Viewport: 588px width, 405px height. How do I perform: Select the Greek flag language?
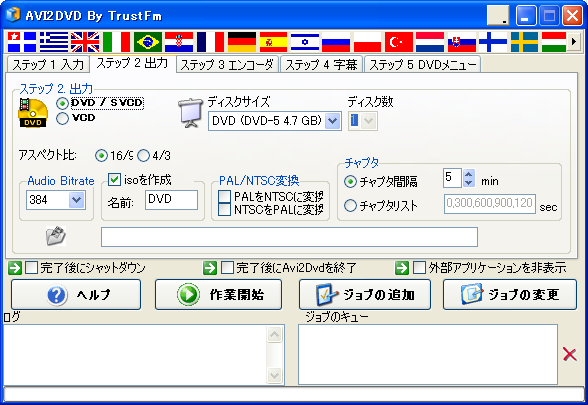point(54,42)
